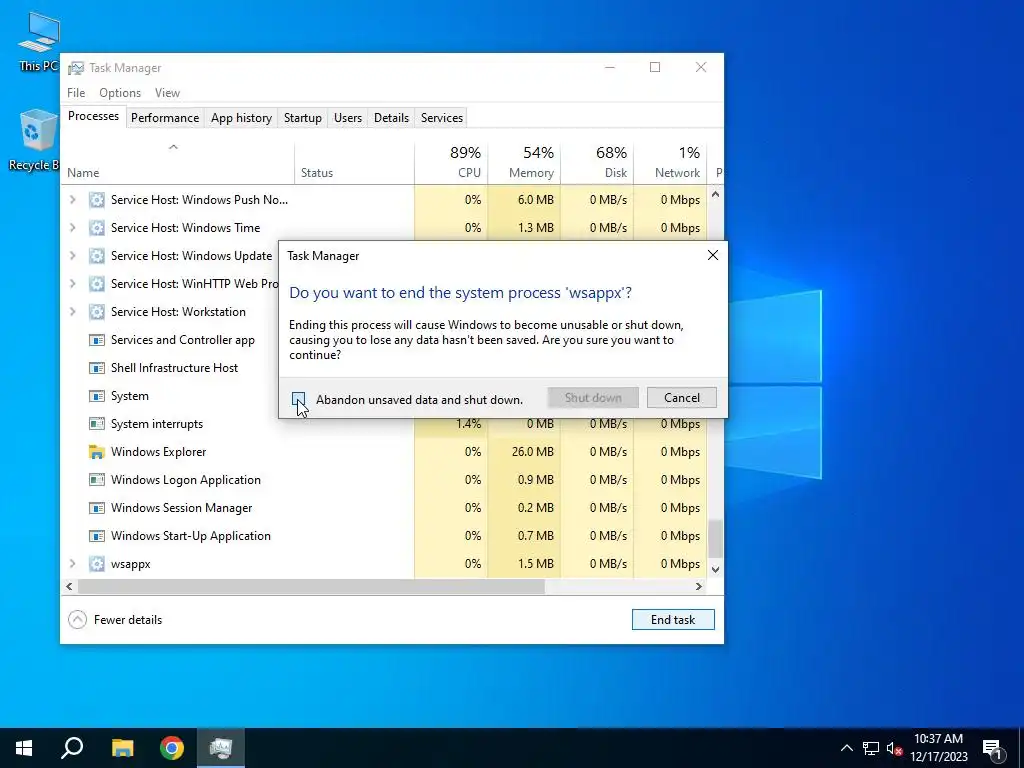Switch to the Performance tab
Screen dimensions: 1024x768
[165, 118]
